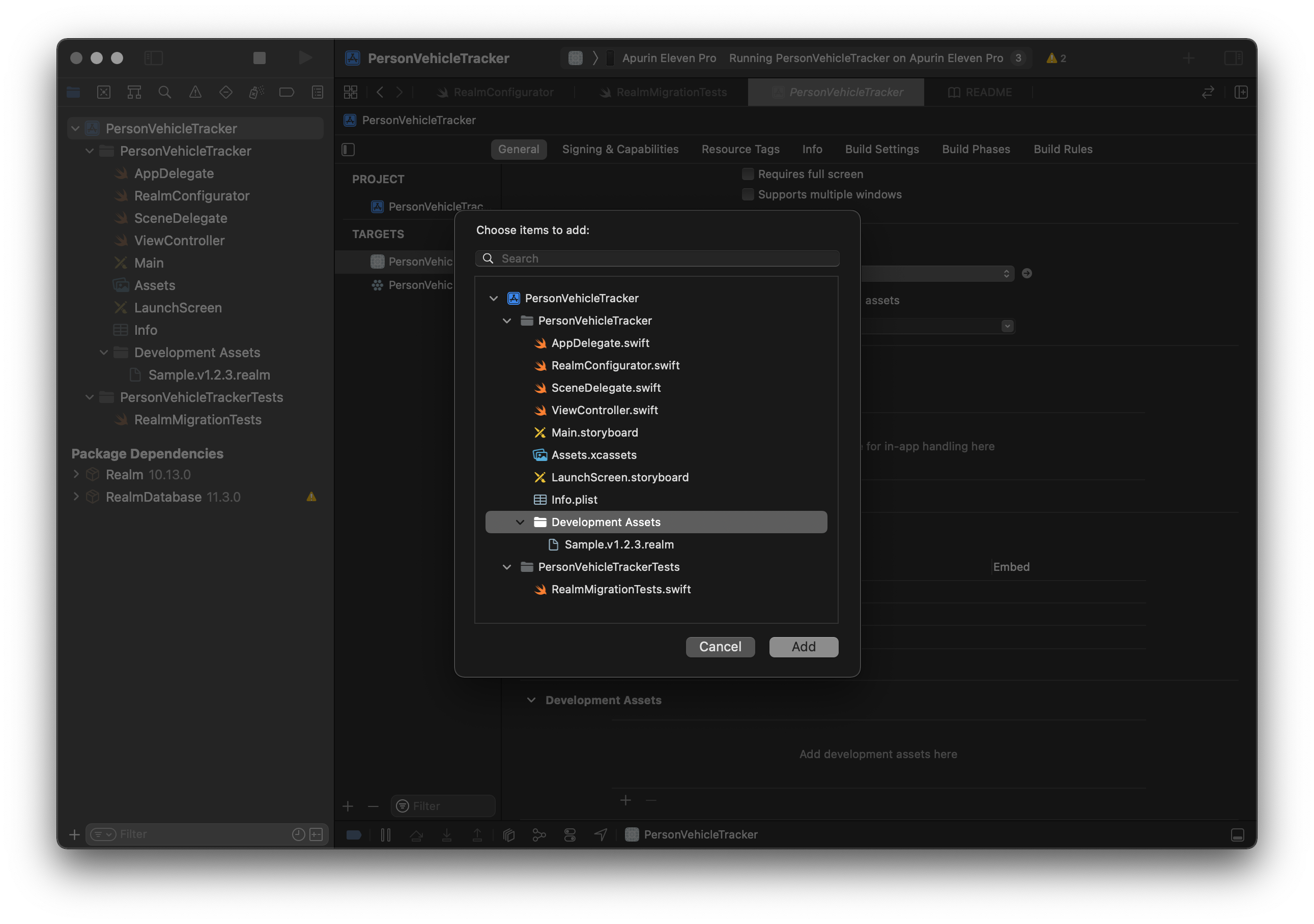Image resolution: width=1314 pixels, height=924 pixels.
Task: Toggle Requires full screen checkbox
Action: pos(748,174)
